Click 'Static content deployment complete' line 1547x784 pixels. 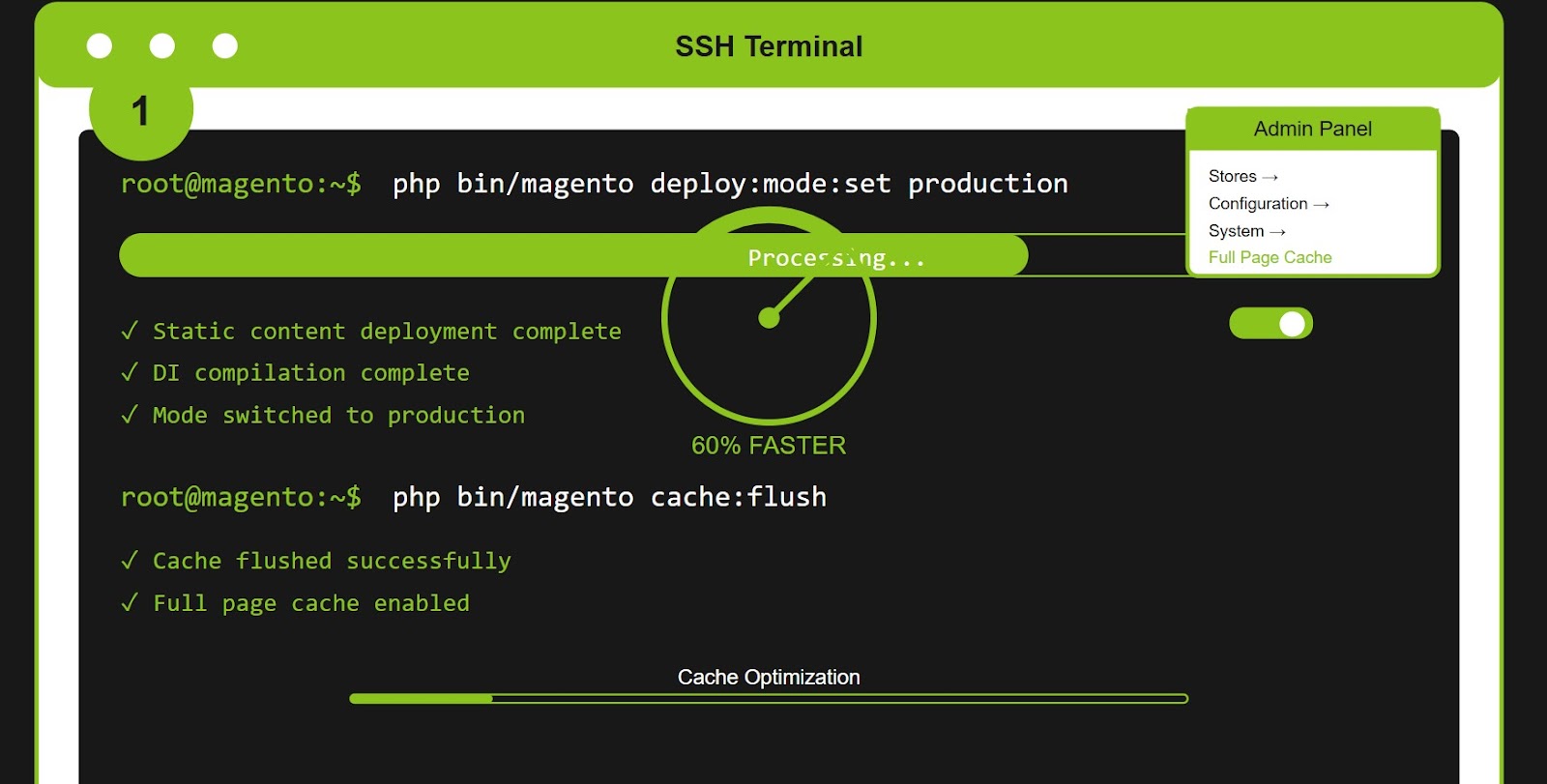(x=387, y=332)
